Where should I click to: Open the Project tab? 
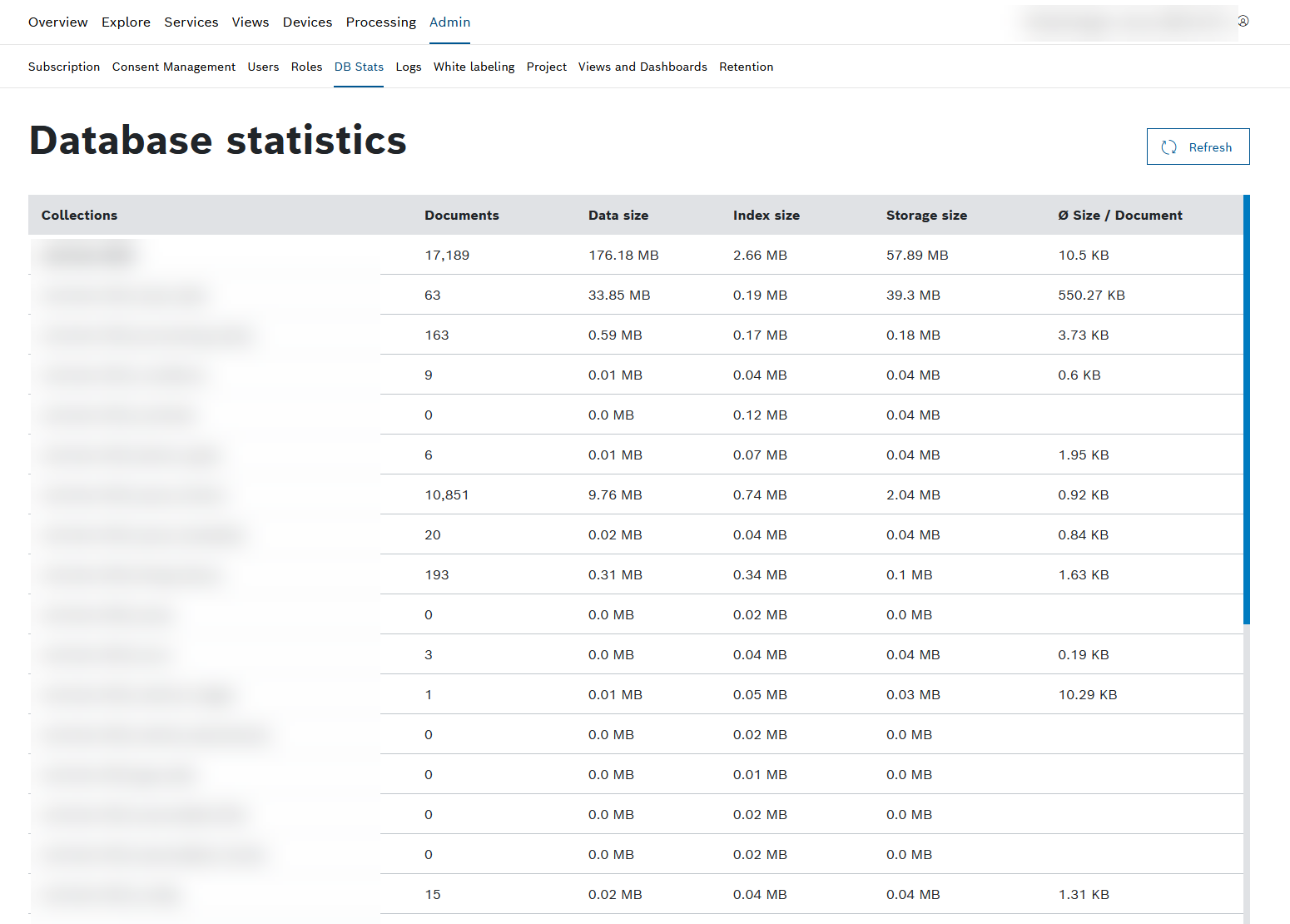coord(546,67)
